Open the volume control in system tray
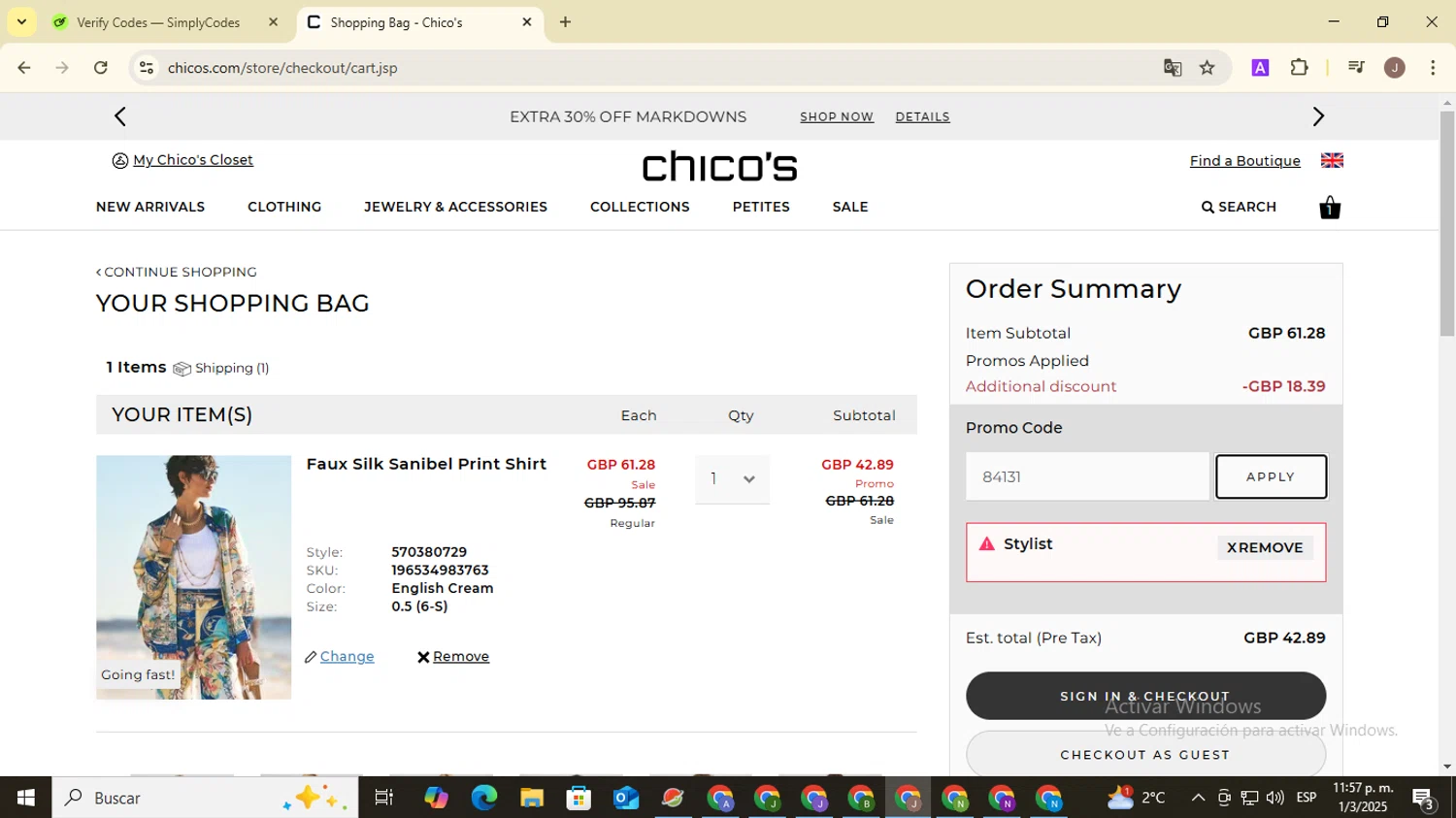This screenshot has width=1456, height=818. click(x=1274, y=798)
